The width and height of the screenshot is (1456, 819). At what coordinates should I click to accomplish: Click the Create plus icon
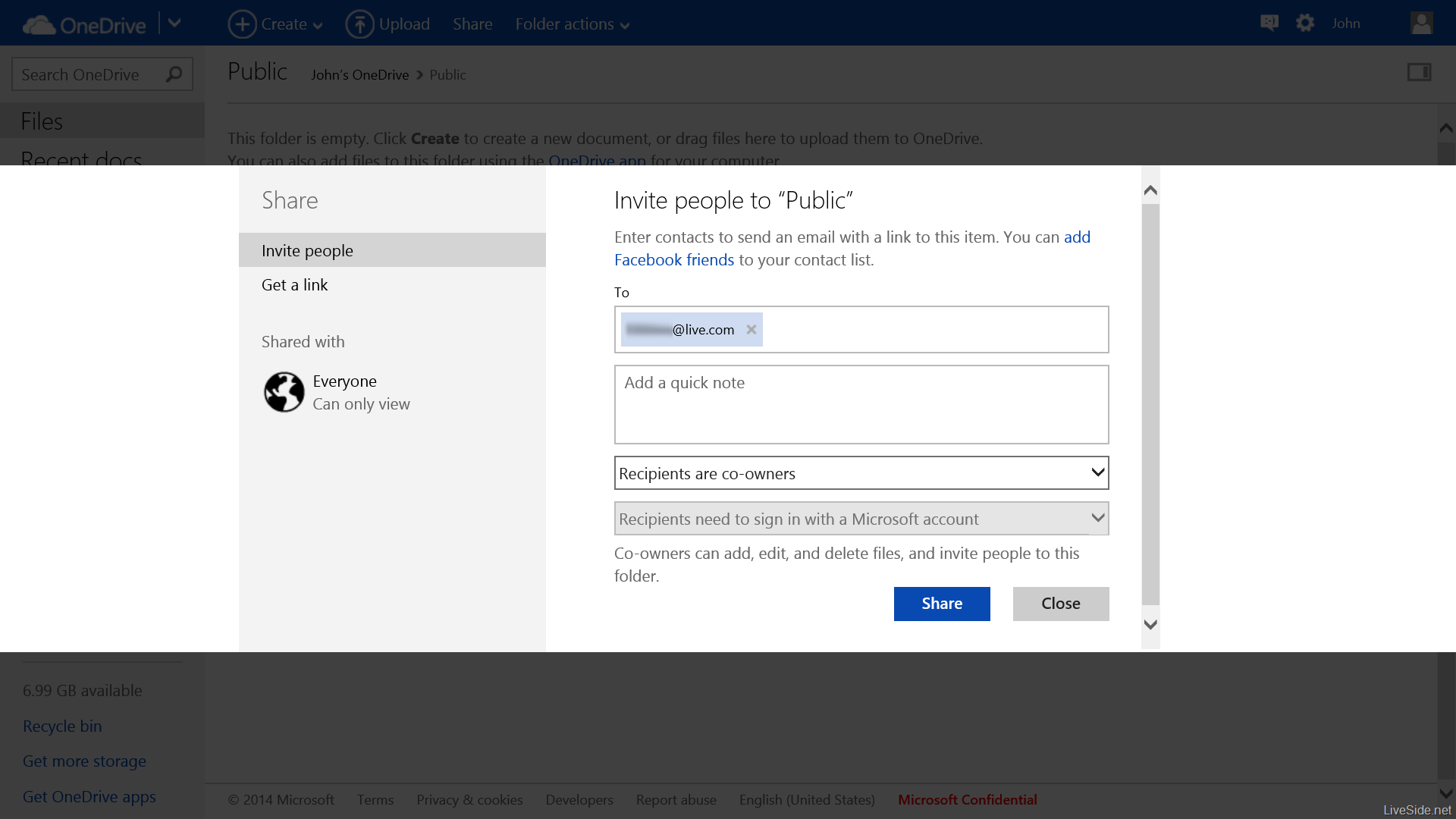pyautogui.click(x=242, y=24)
